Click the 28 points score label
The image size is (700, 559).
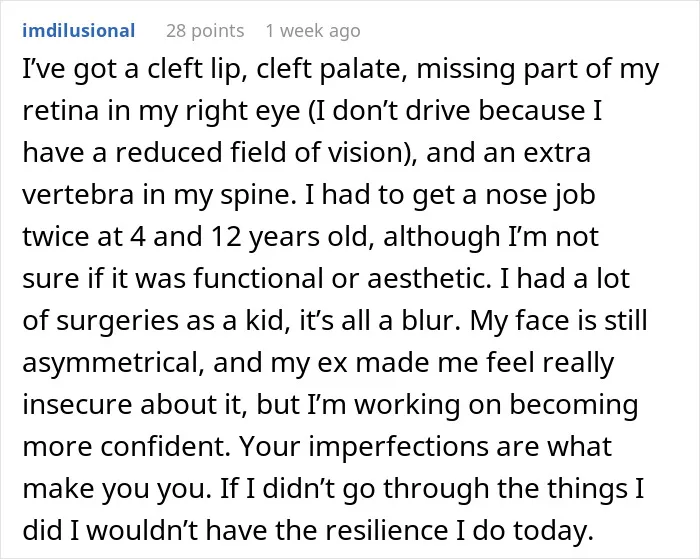tap(205, 31)
